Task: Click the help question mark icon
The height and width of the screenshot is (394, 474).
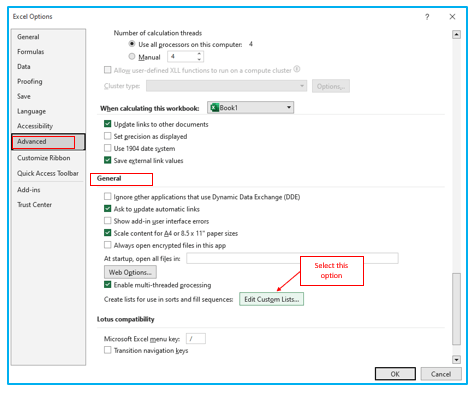Action: pos(427,17)
